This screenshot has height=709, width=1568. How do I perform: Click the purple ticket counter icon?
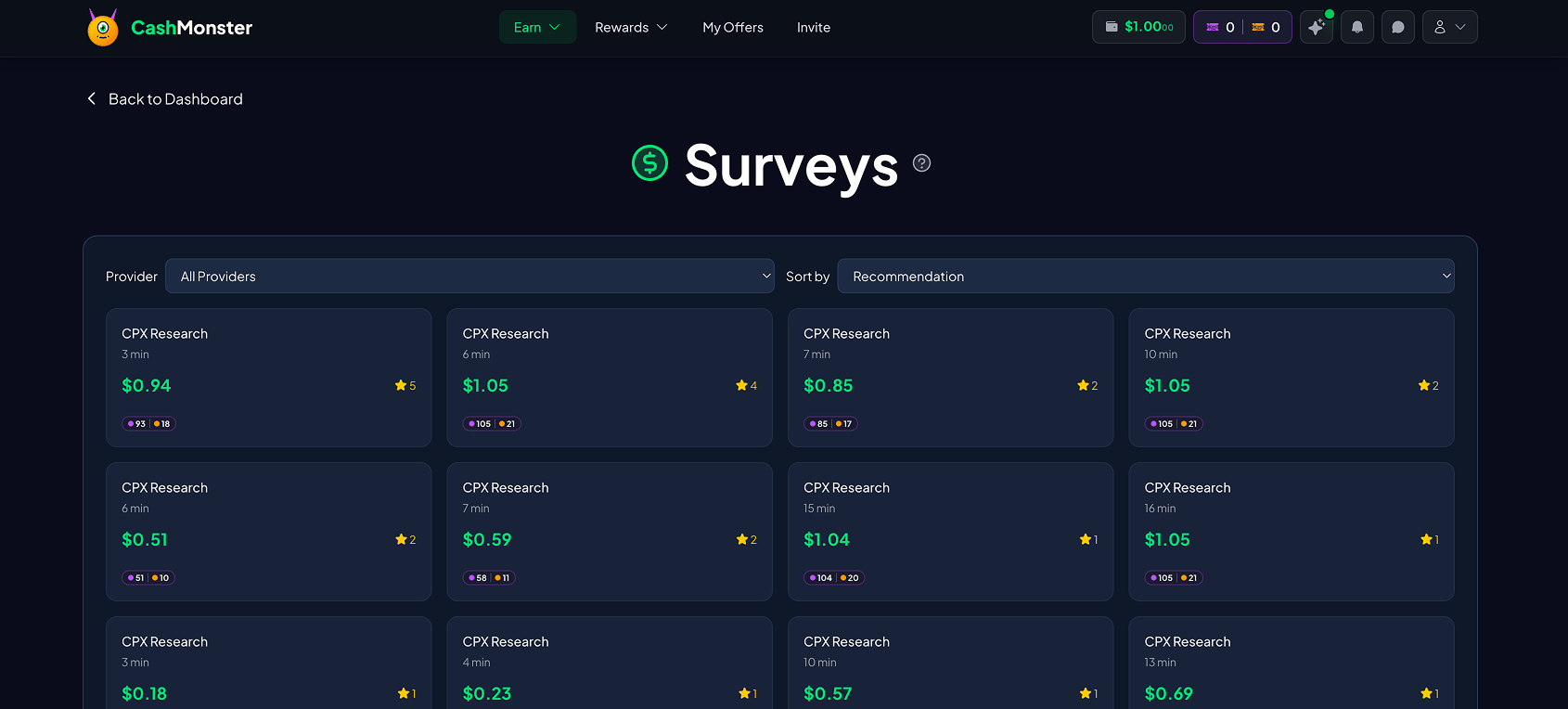(x=1213, y=27)
